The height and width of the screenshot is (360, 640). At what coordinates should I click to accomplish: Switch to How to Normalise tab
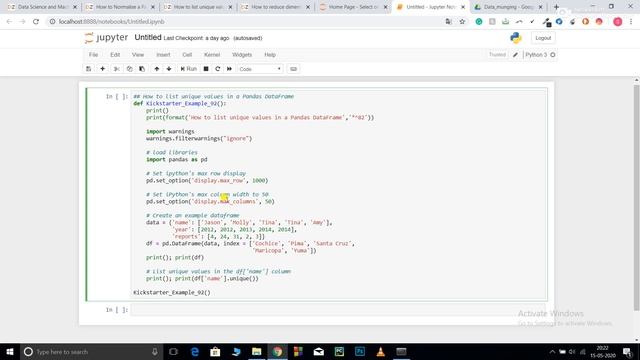coord(120,7)
